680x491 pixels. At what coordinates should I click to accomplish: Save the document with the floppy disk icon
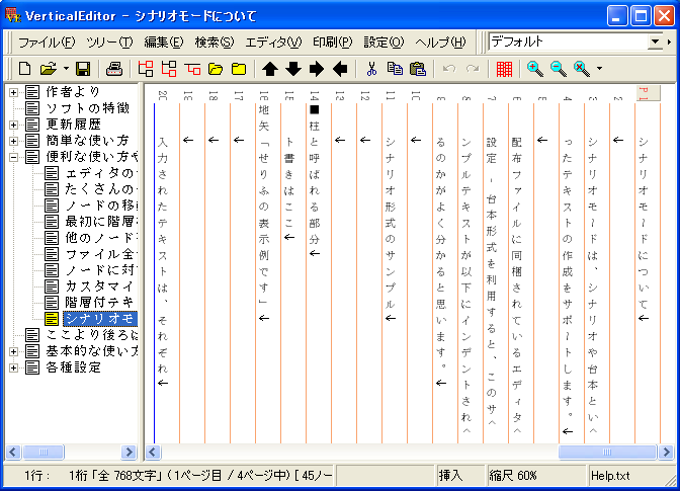tap(82, 69)
